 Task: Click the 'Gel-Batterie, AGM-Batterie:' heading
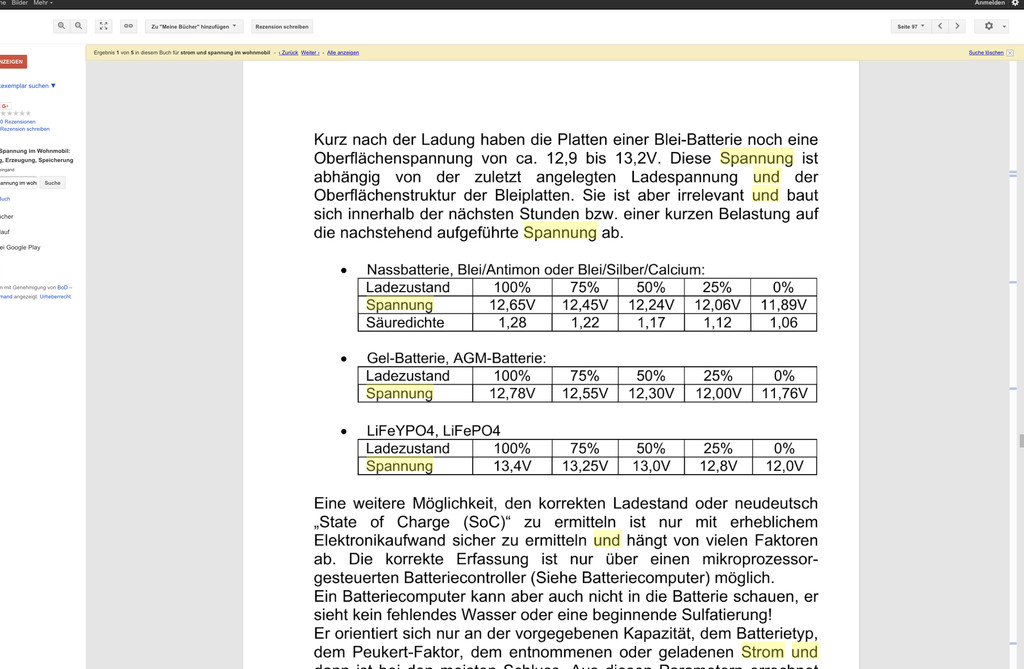coord(456,358)
